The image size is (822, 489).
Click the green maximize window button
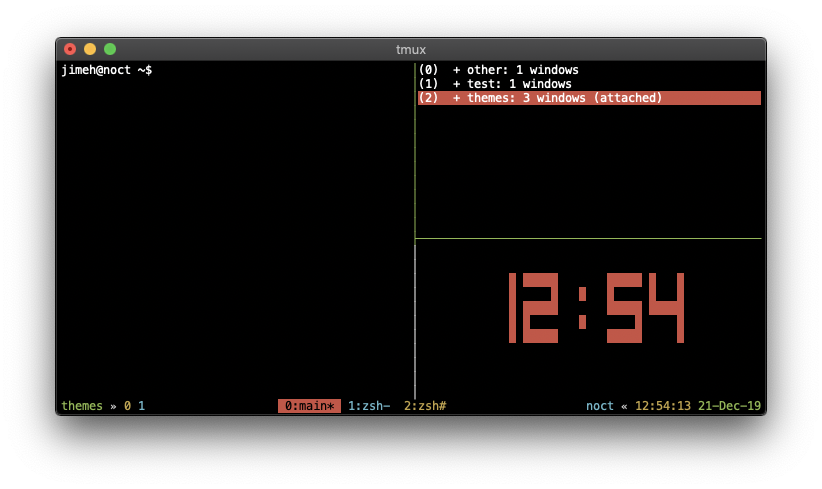coord(110,49)
